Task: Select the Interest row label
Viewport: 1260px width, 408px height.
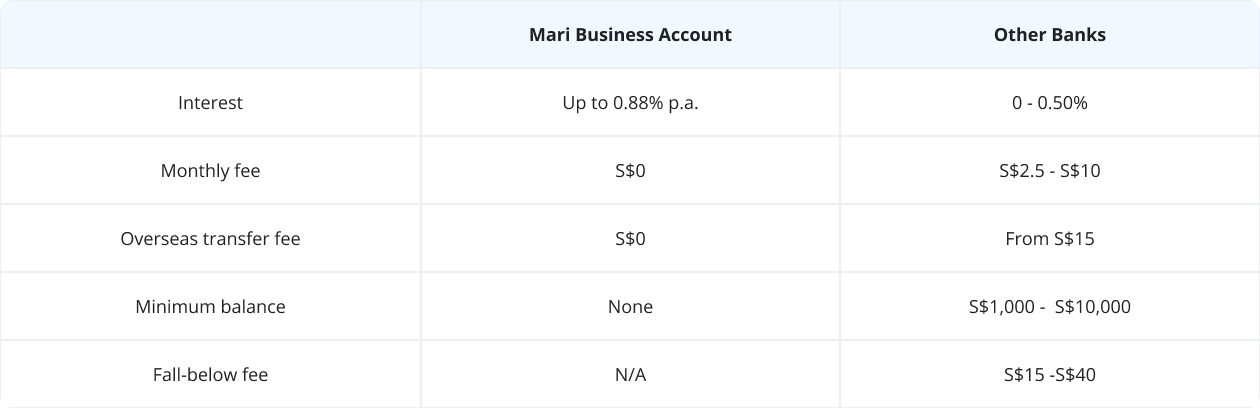Action: (x=210, y=103)
